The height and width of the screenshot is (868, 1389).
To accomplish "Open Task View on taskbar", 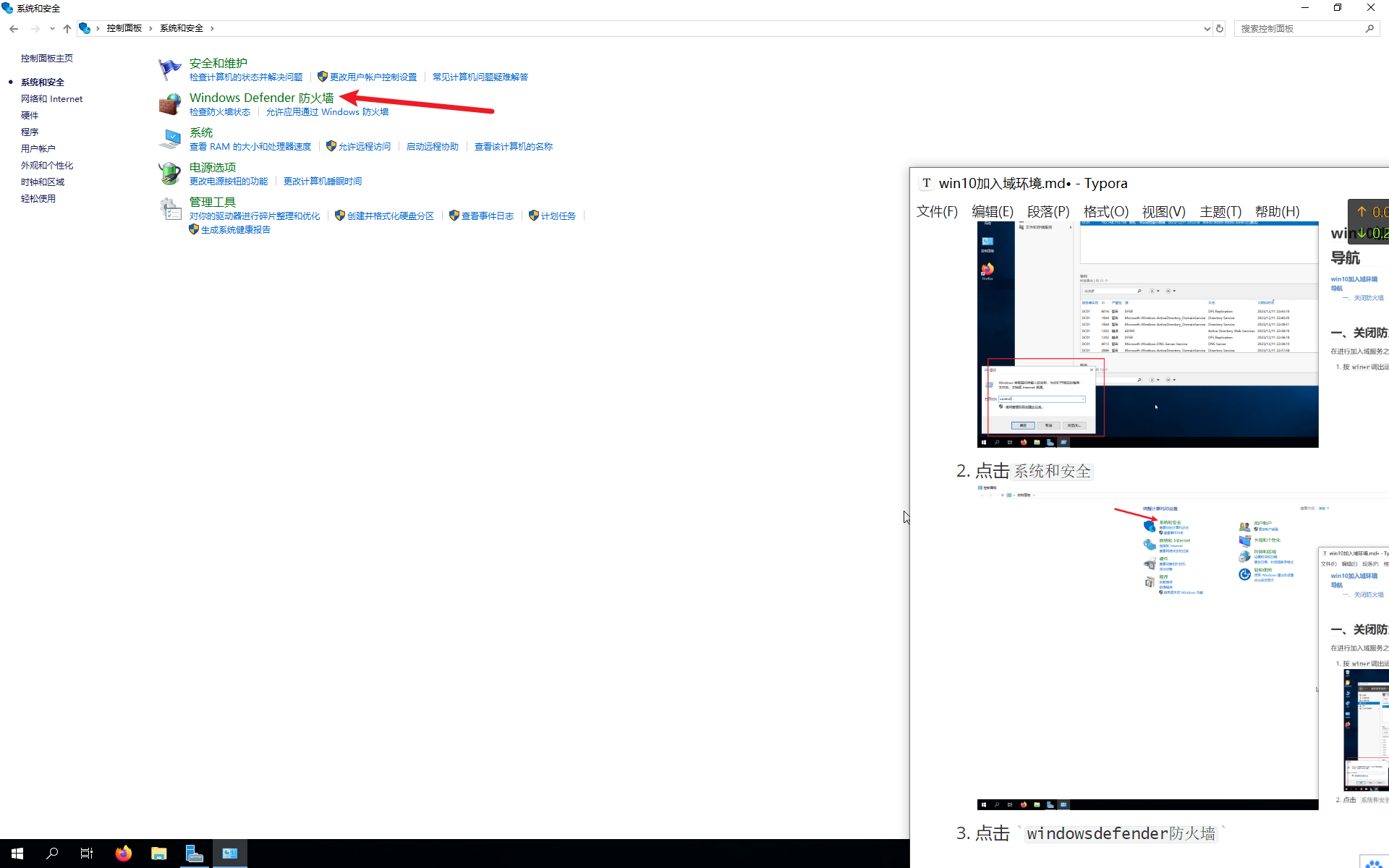I will click(87, 854).
